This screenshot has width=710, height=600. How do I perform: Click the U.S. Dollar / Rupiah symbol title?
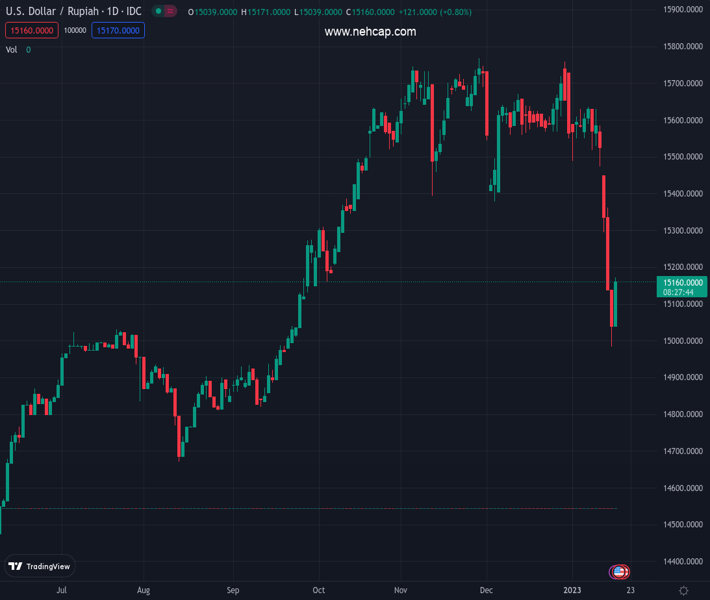[73, 12]
